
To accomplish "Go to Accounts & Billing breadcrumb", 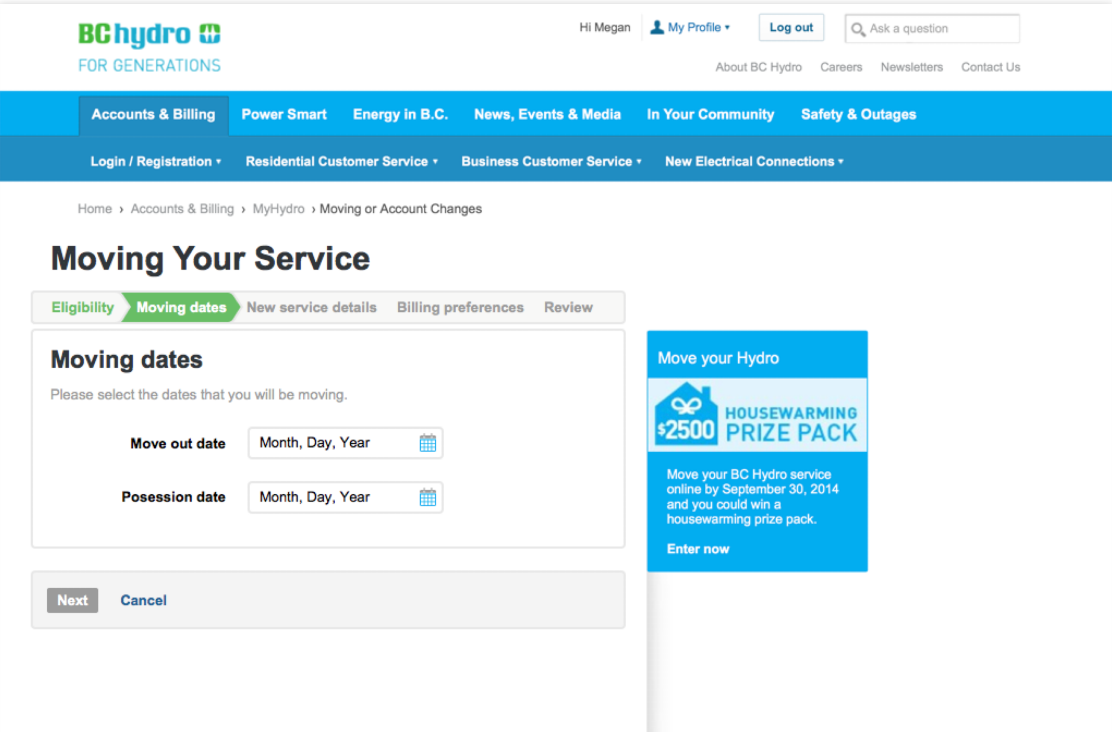I will [x=182, y=209].
